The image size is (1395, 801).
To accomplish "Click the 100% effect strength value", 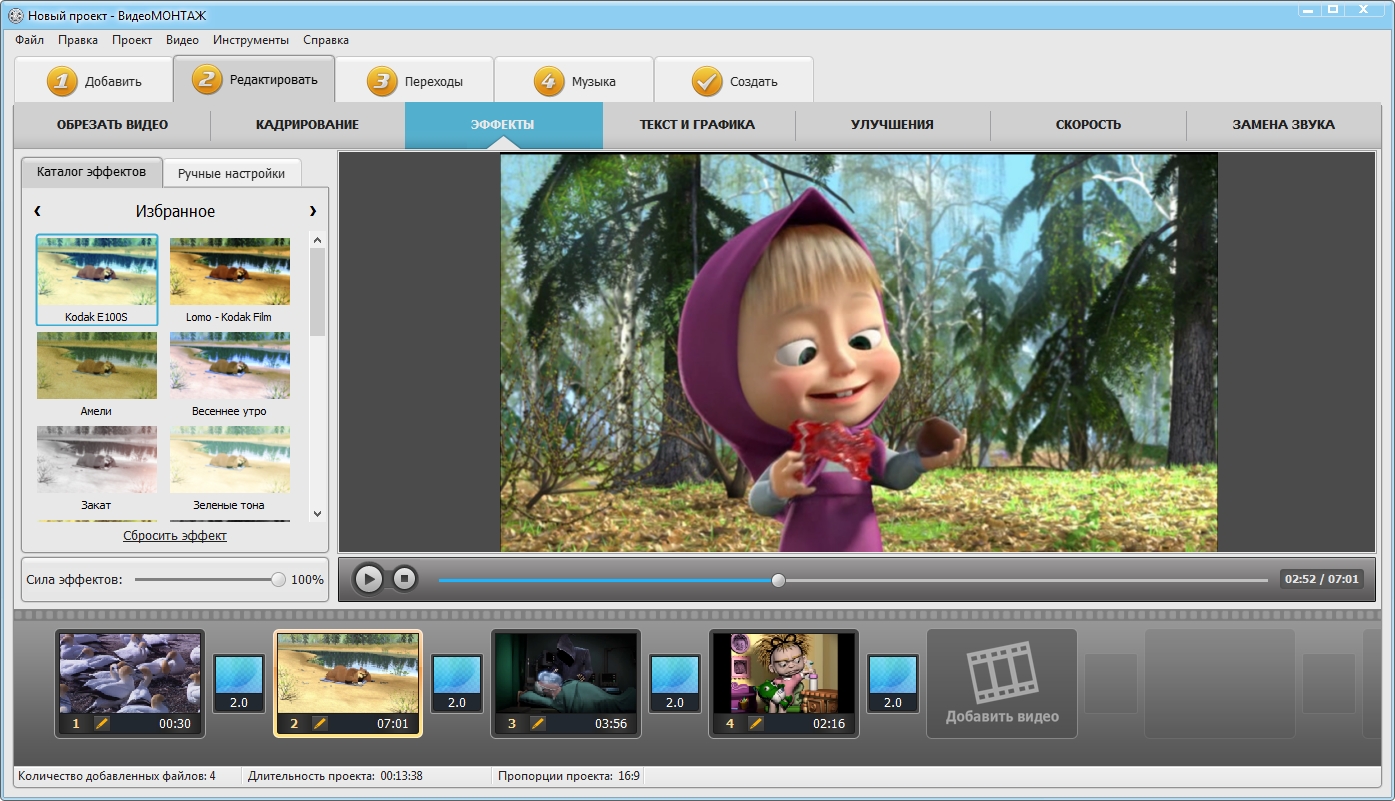I will pos(307,580).
